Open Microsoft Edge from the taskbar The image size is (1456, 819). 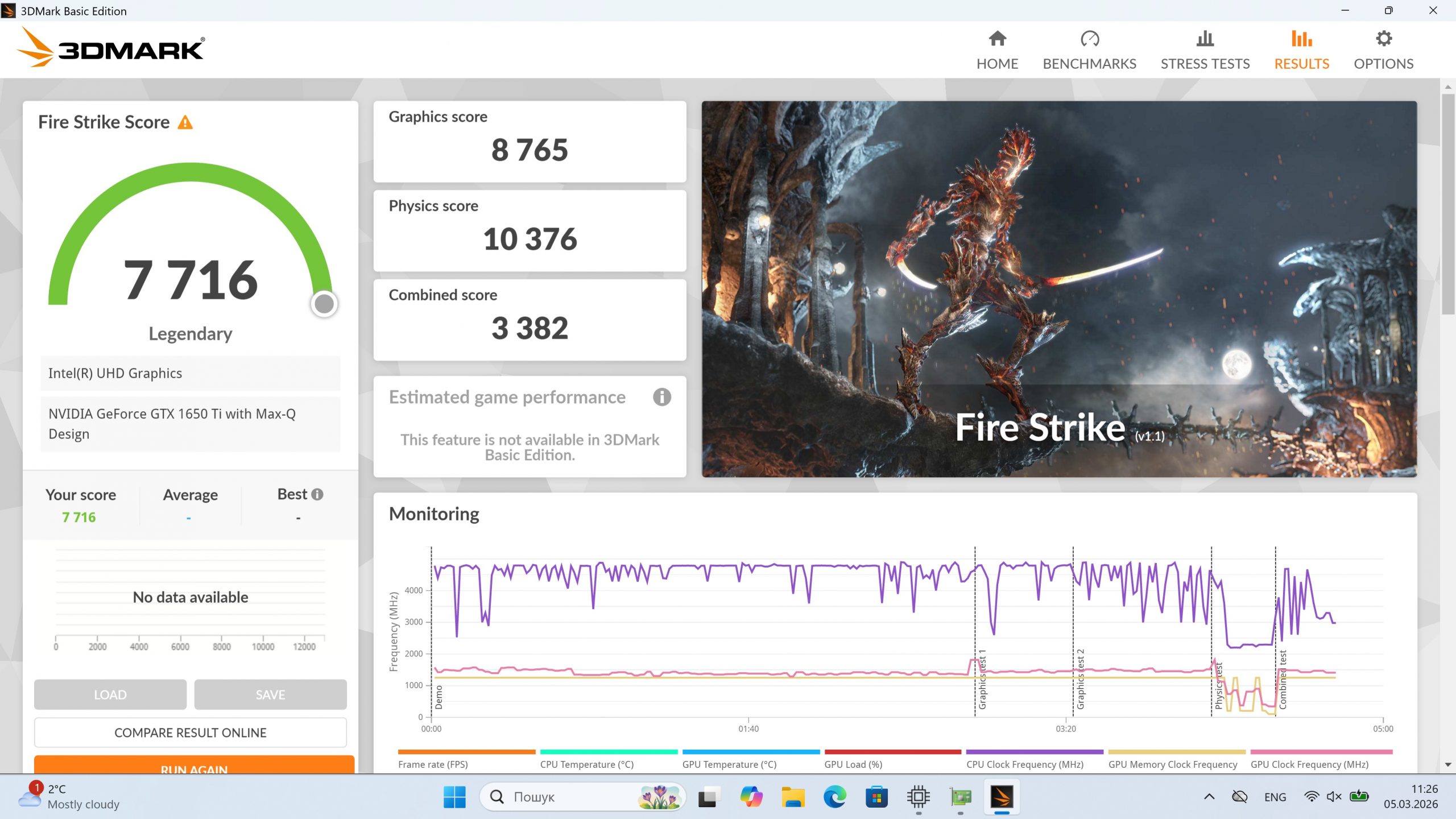(x=834, y=797)
